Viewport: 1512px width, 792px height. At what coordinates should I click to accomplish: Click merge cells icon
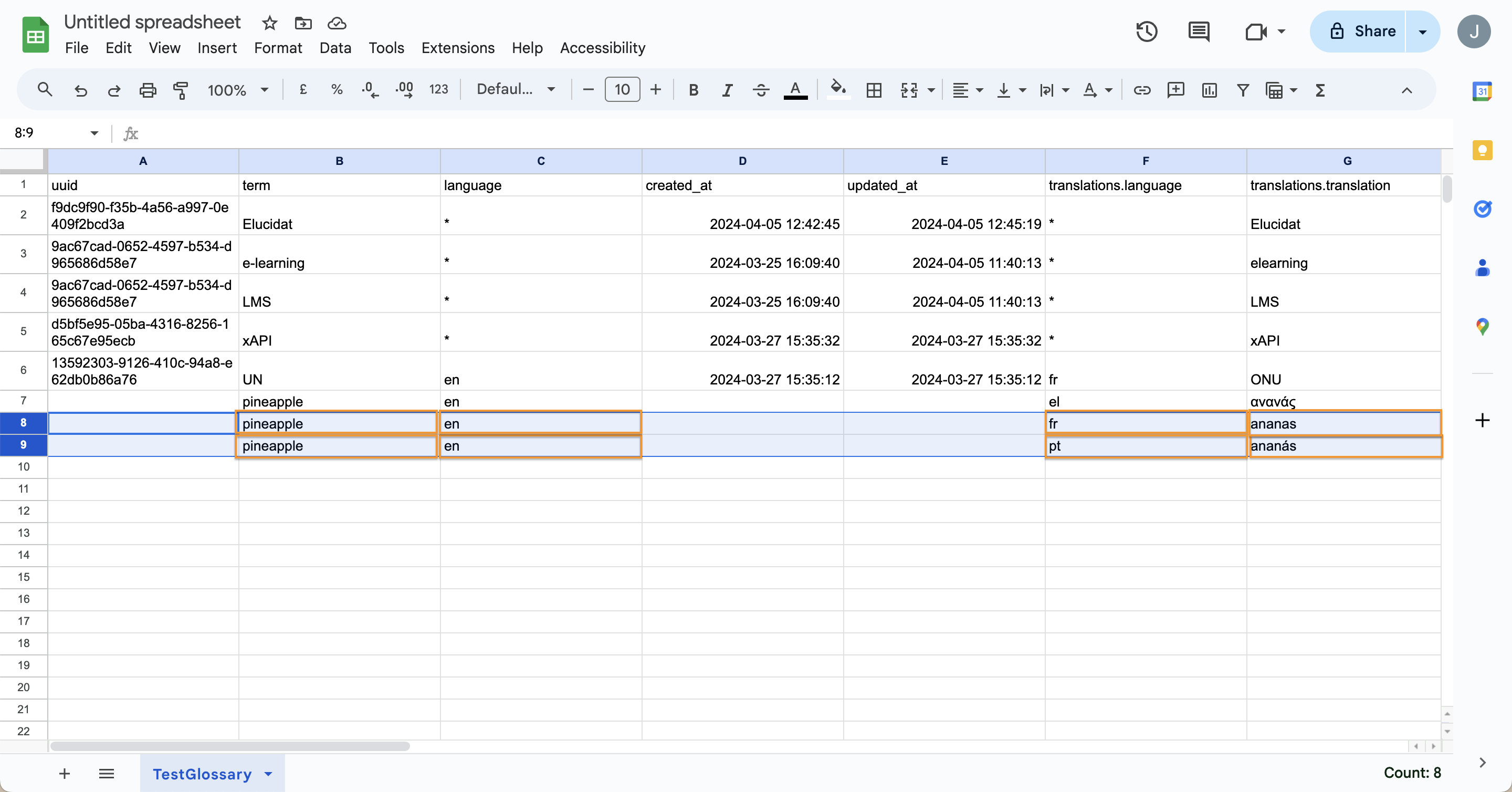[x=909, y=90]
